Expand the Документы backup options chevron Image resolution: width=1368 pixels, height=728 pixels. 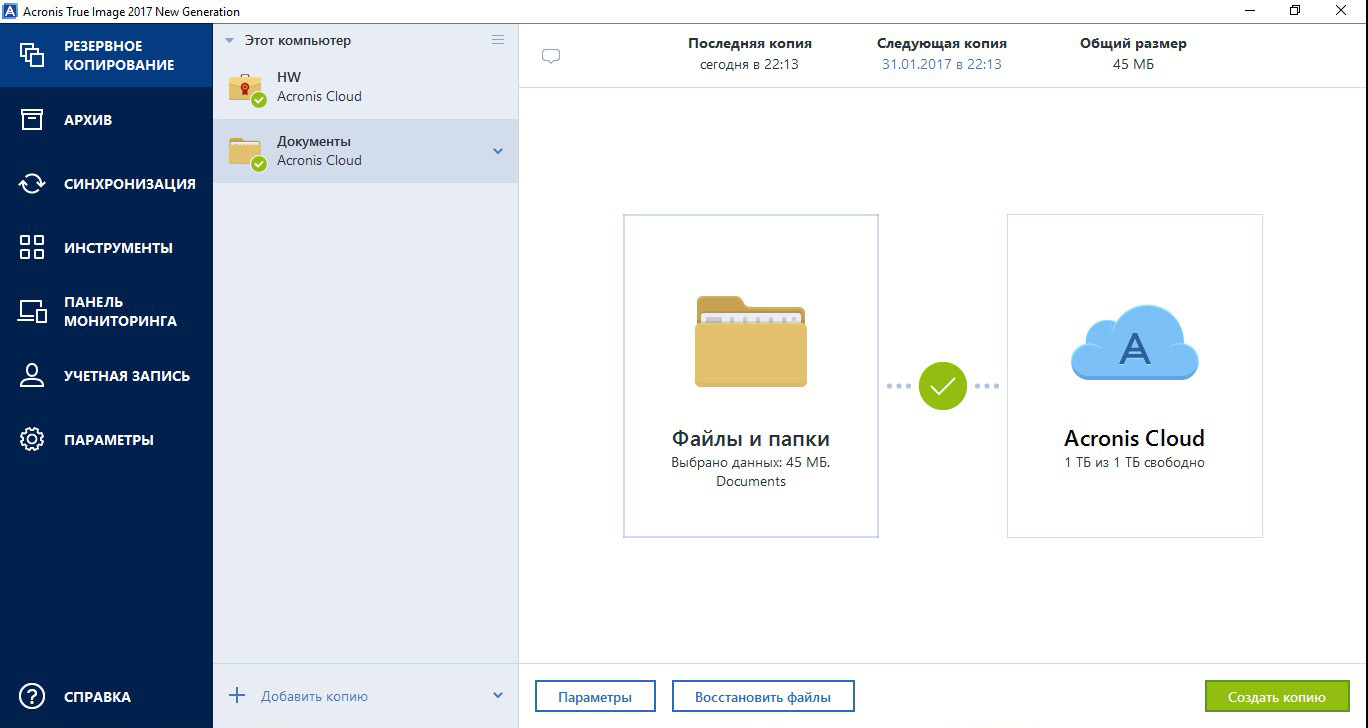tap(498, 152)
